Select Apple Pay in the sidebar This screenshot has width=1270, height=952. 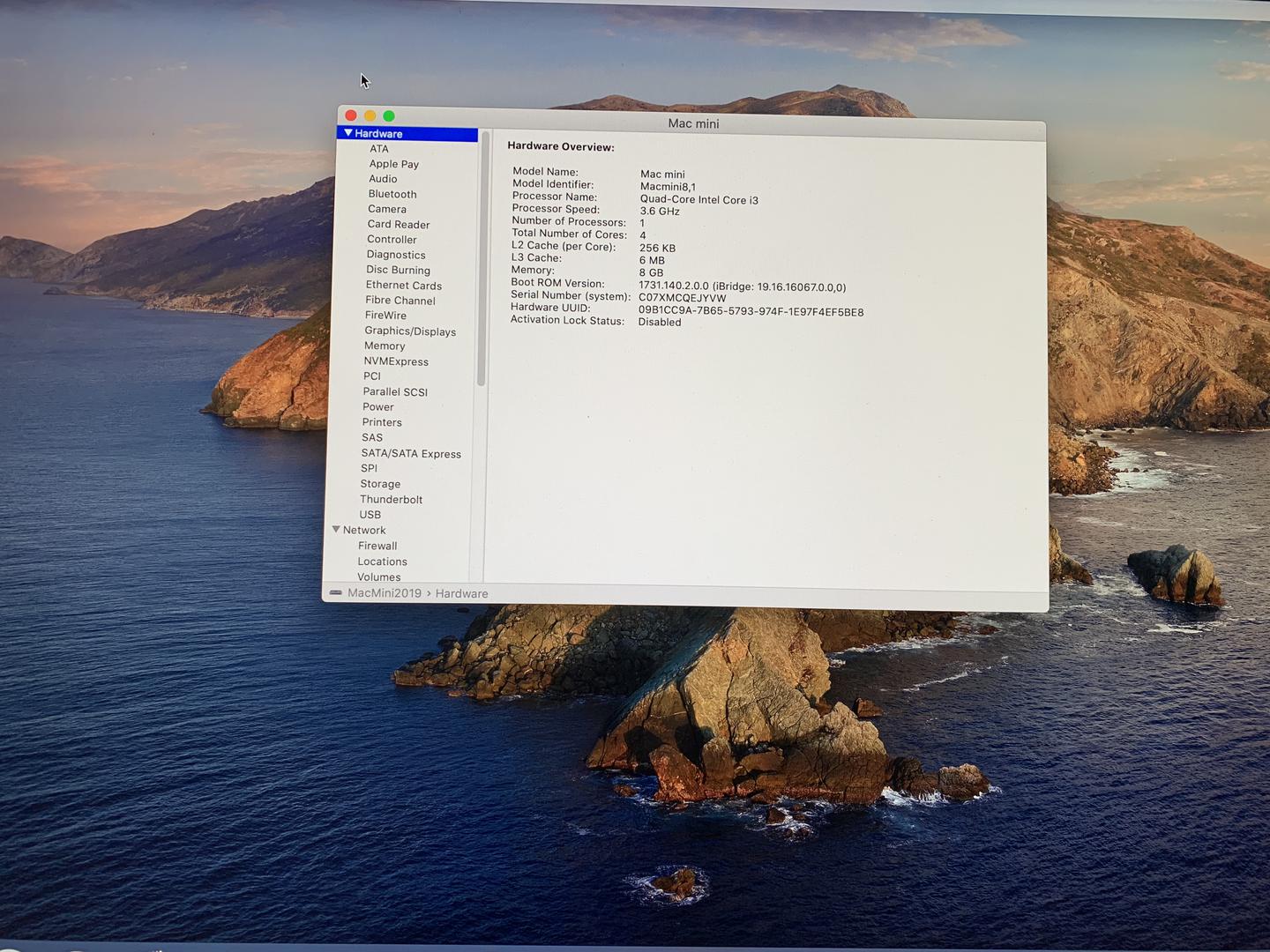coord(394,164)
